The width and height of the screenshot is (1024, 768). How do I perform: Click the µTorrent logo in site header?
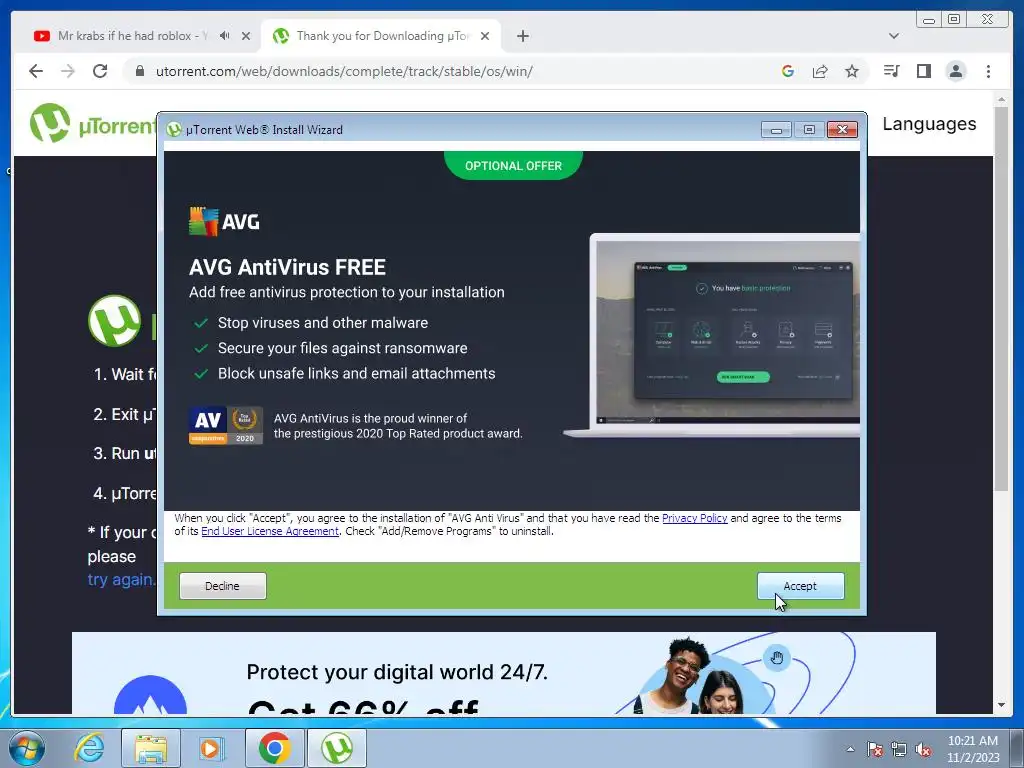click(91, 123)
